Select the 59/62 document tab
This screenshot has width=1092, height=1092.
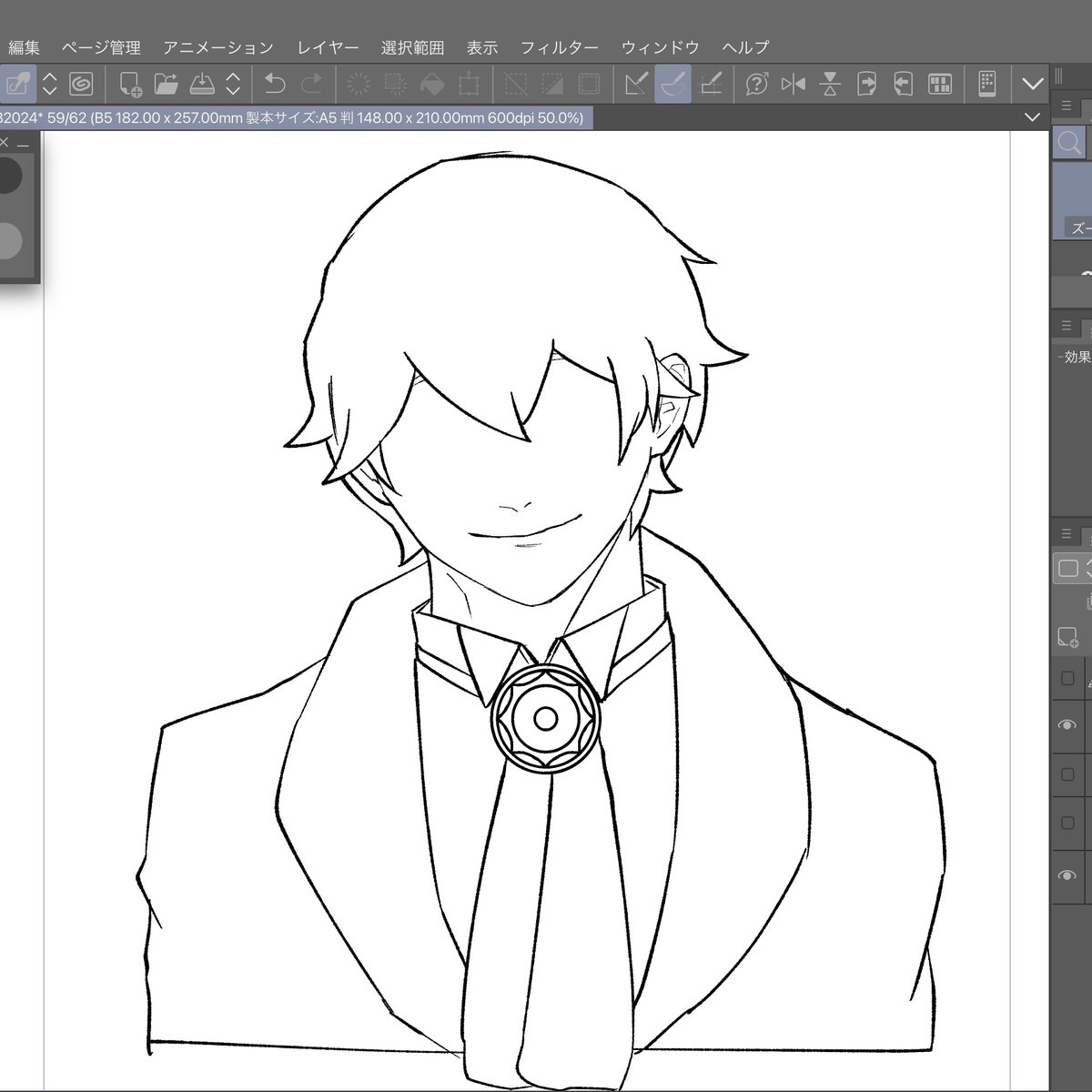pyautogui.click(x=297, y=117)
